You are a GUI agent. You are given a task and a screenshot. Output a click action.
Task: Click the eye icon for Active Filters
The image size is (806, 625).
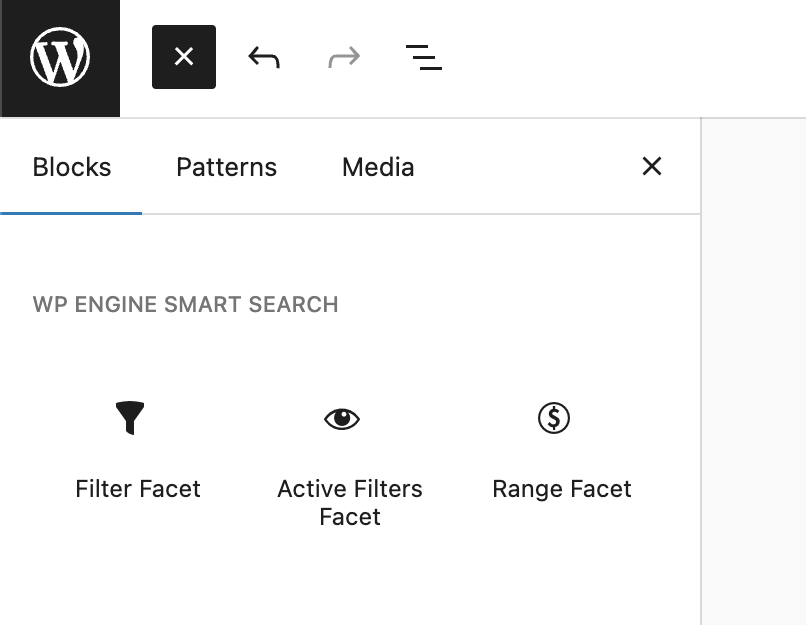(342, 419)
